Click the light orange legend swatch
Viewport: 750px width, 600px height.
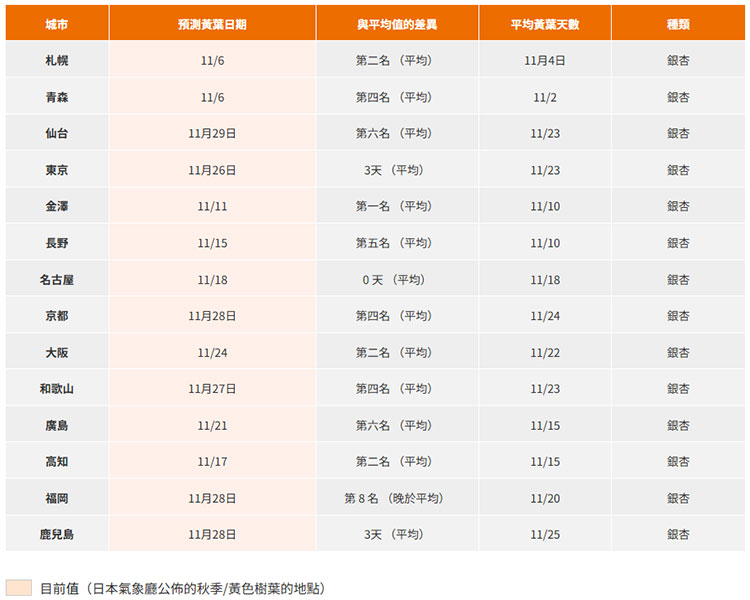pos(19,588)
